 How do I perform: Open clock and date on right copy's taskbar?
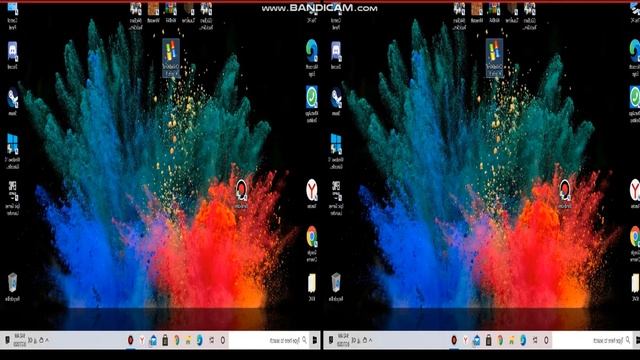click(x=343, y=340)
